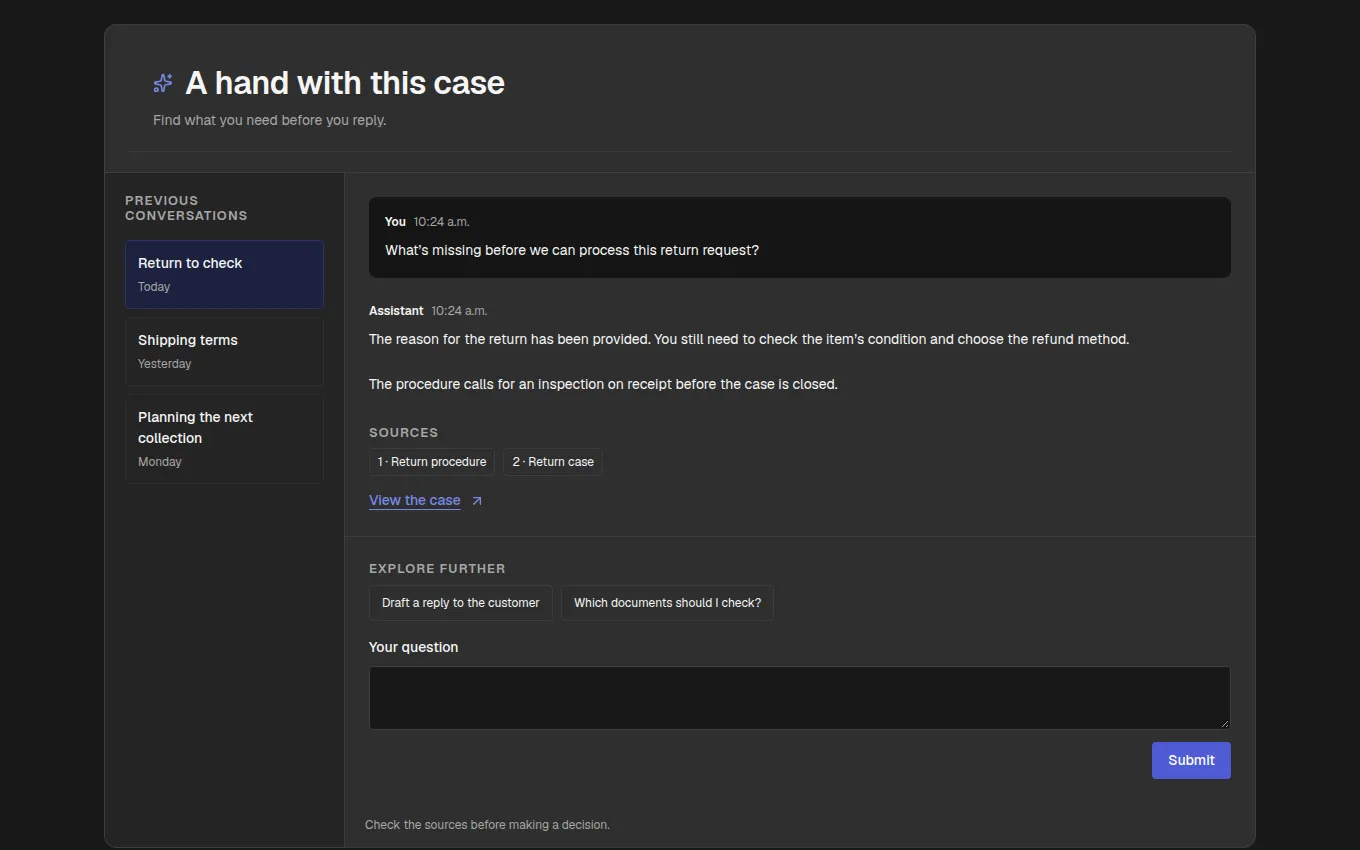Click the Explore Further section heading

tap(437, 569)
